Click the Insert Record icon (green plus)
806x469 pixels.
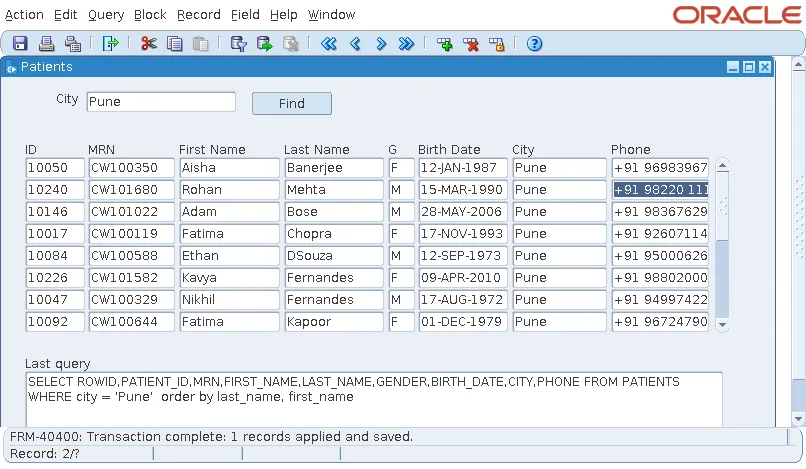tap(445, 44)
